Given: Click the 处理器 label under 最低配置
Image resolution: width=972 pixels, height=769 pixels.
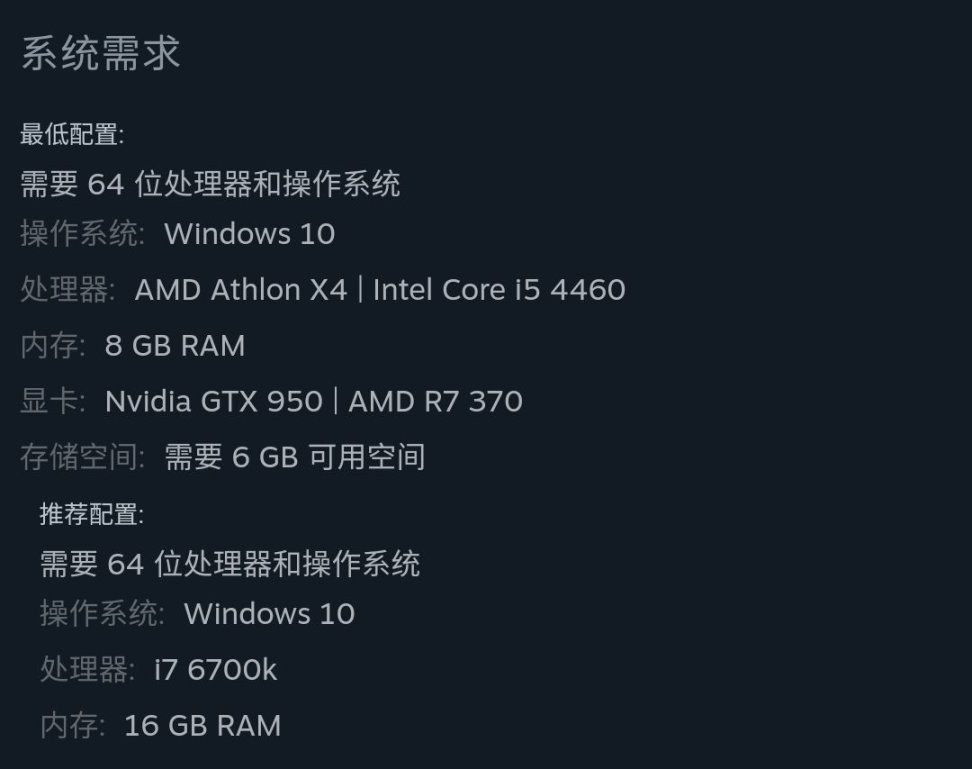Looking at the screenshot, I should click(67, 290).
